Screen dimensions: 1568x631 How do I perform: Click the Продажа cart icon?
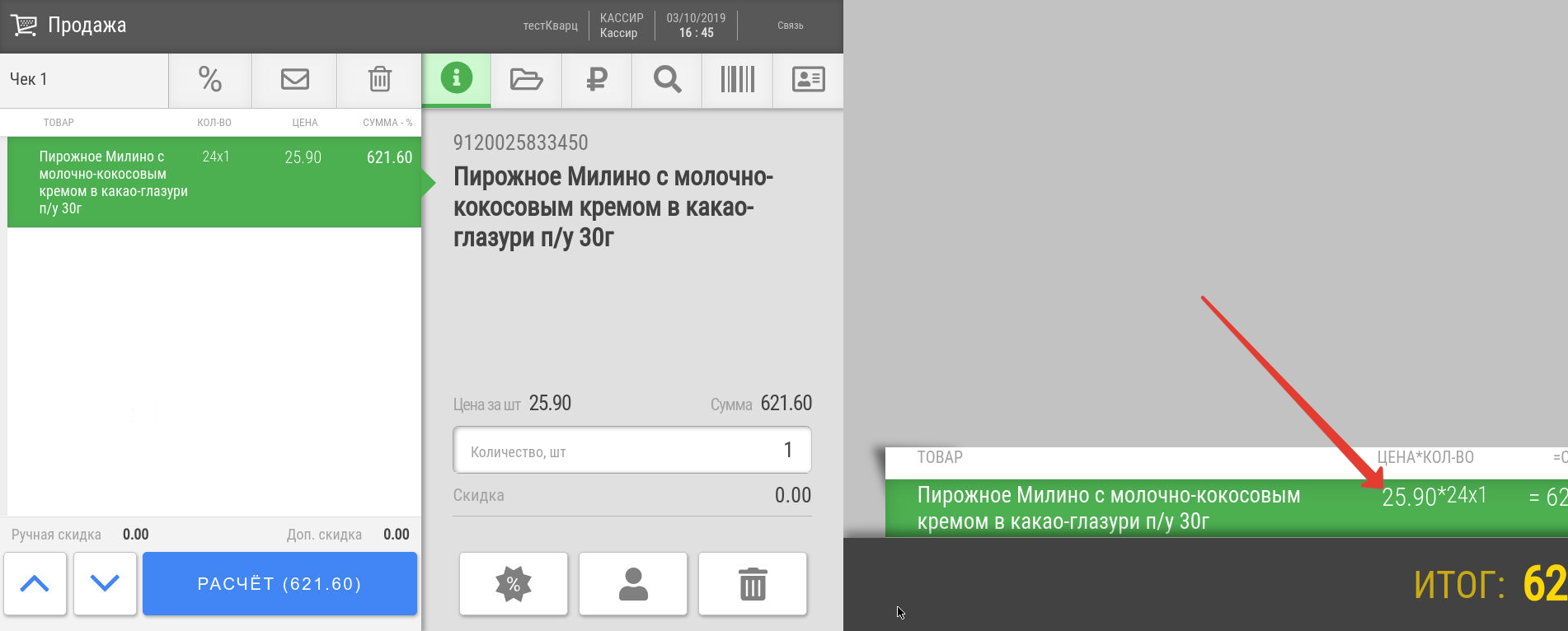click(24, 26)
